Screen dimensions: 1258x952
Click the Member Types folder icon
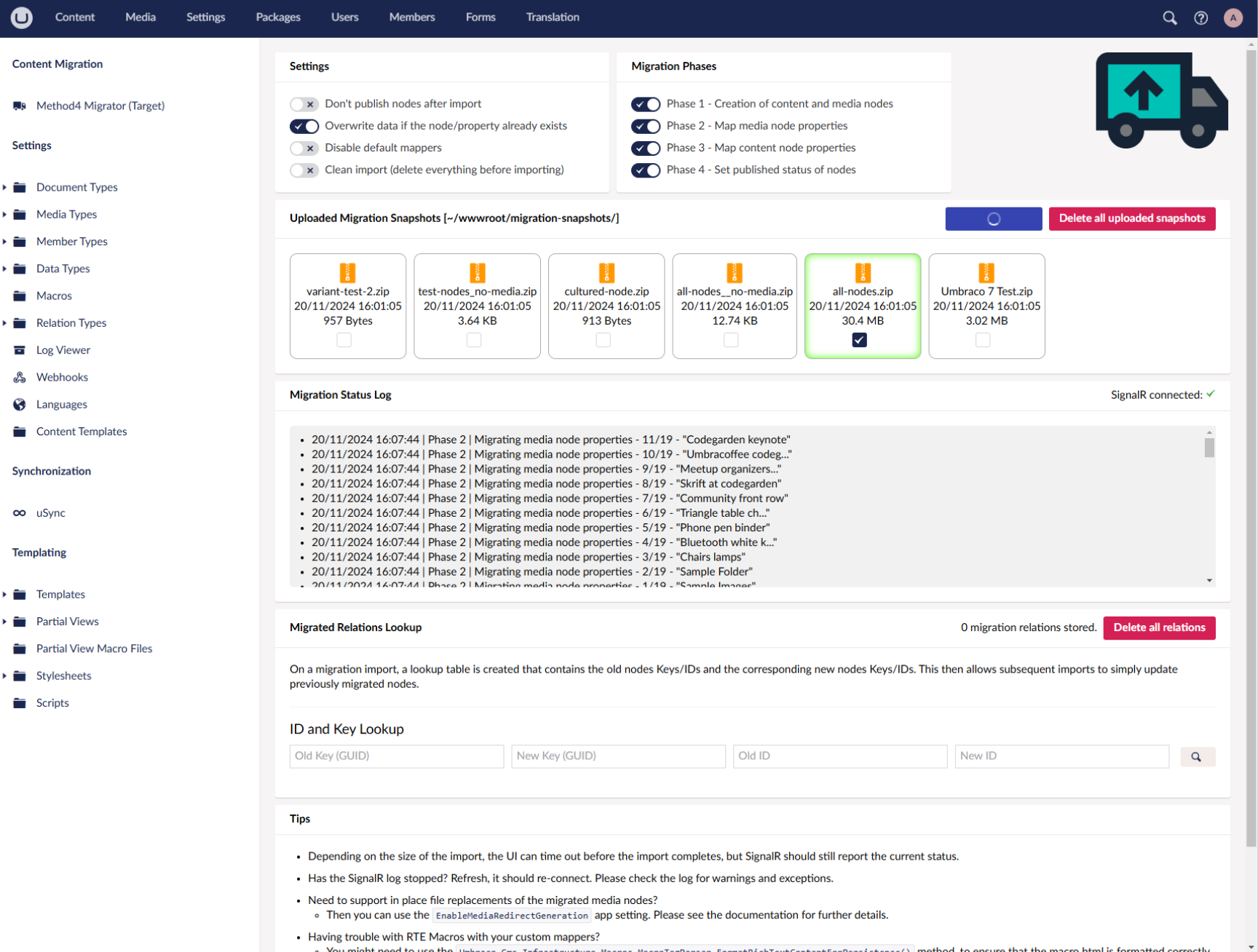pos(20,241)
